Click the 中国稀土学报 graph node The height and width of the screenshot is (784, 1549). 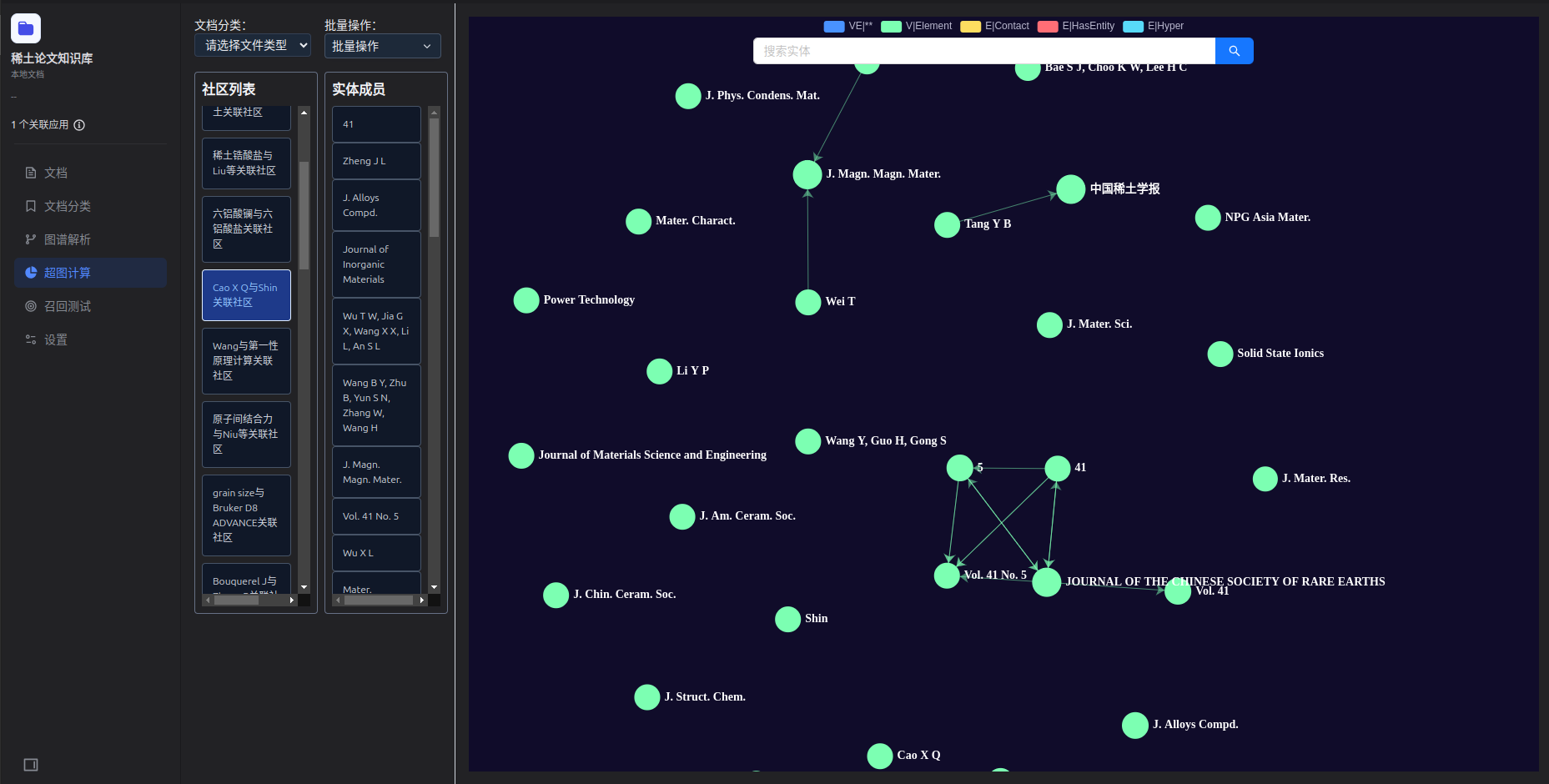point(1071,189)
